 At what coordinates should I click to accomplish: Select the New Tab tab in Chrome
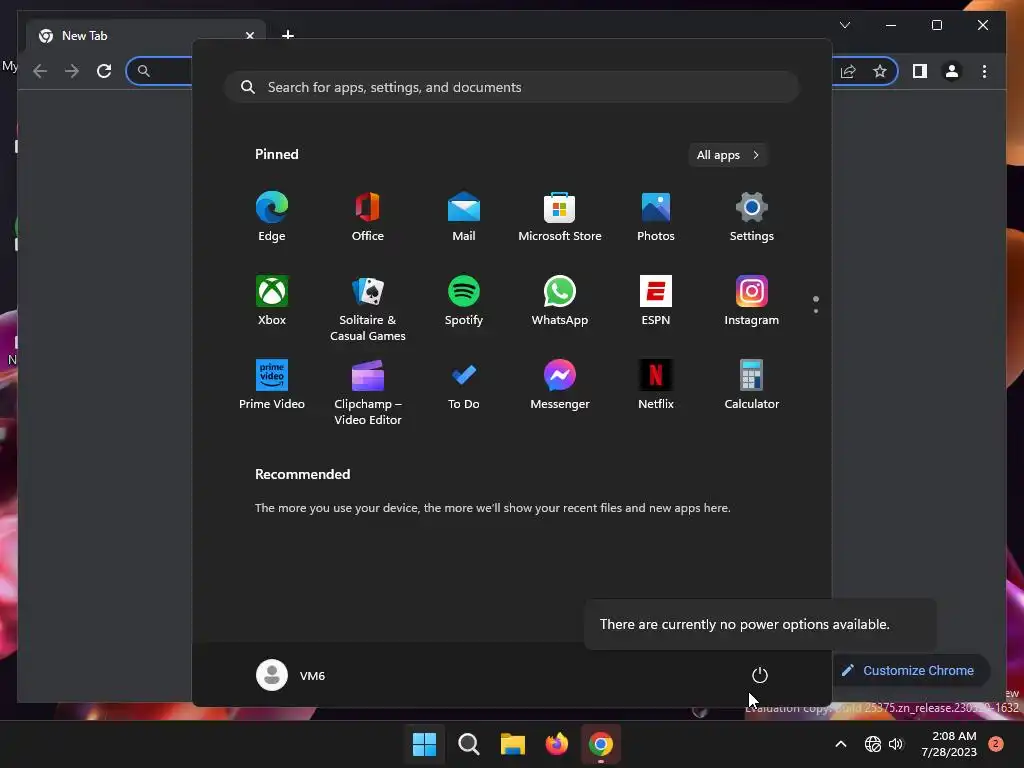point(147,35)
